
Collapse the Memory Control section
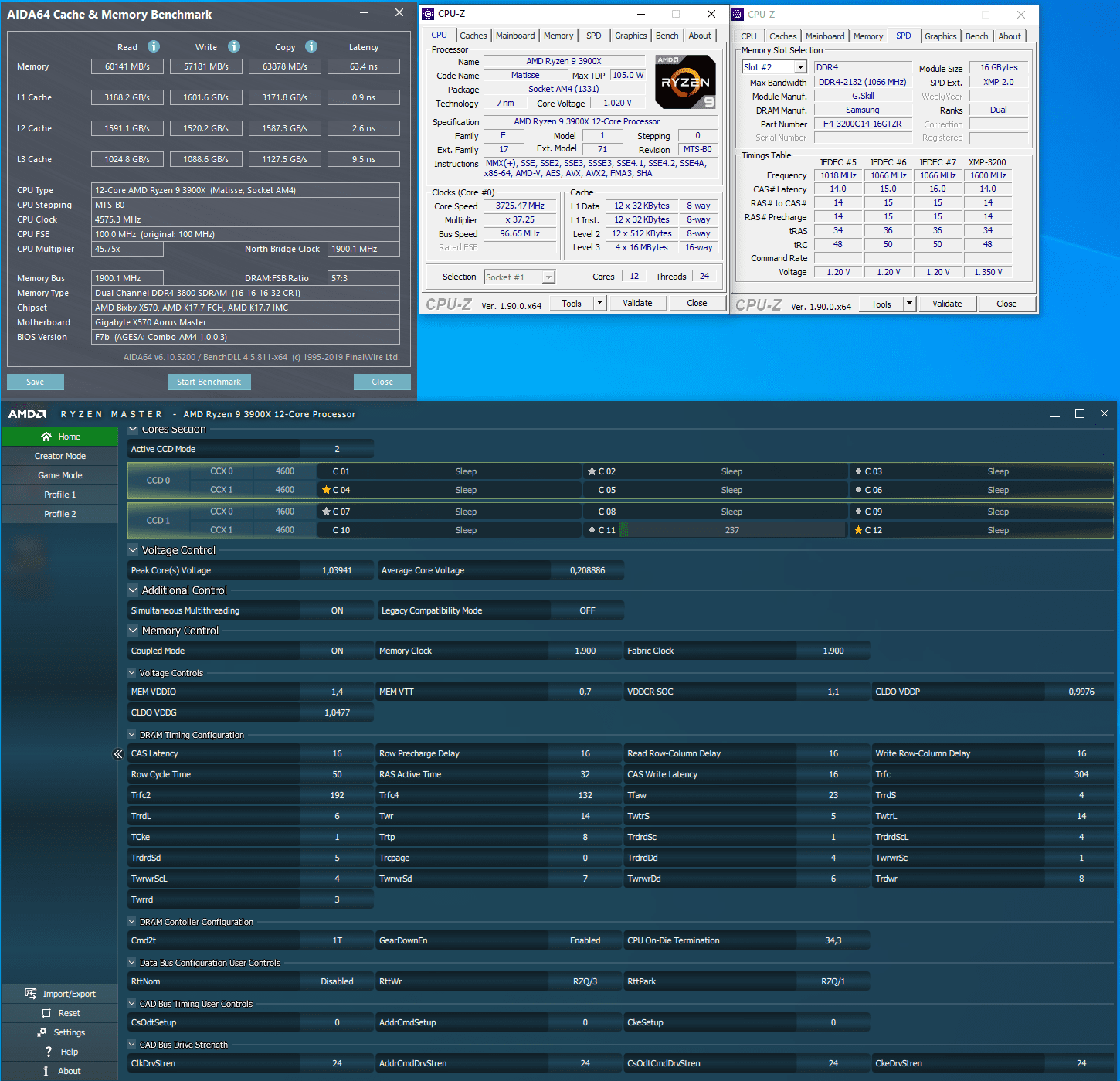tap(133, 631)
